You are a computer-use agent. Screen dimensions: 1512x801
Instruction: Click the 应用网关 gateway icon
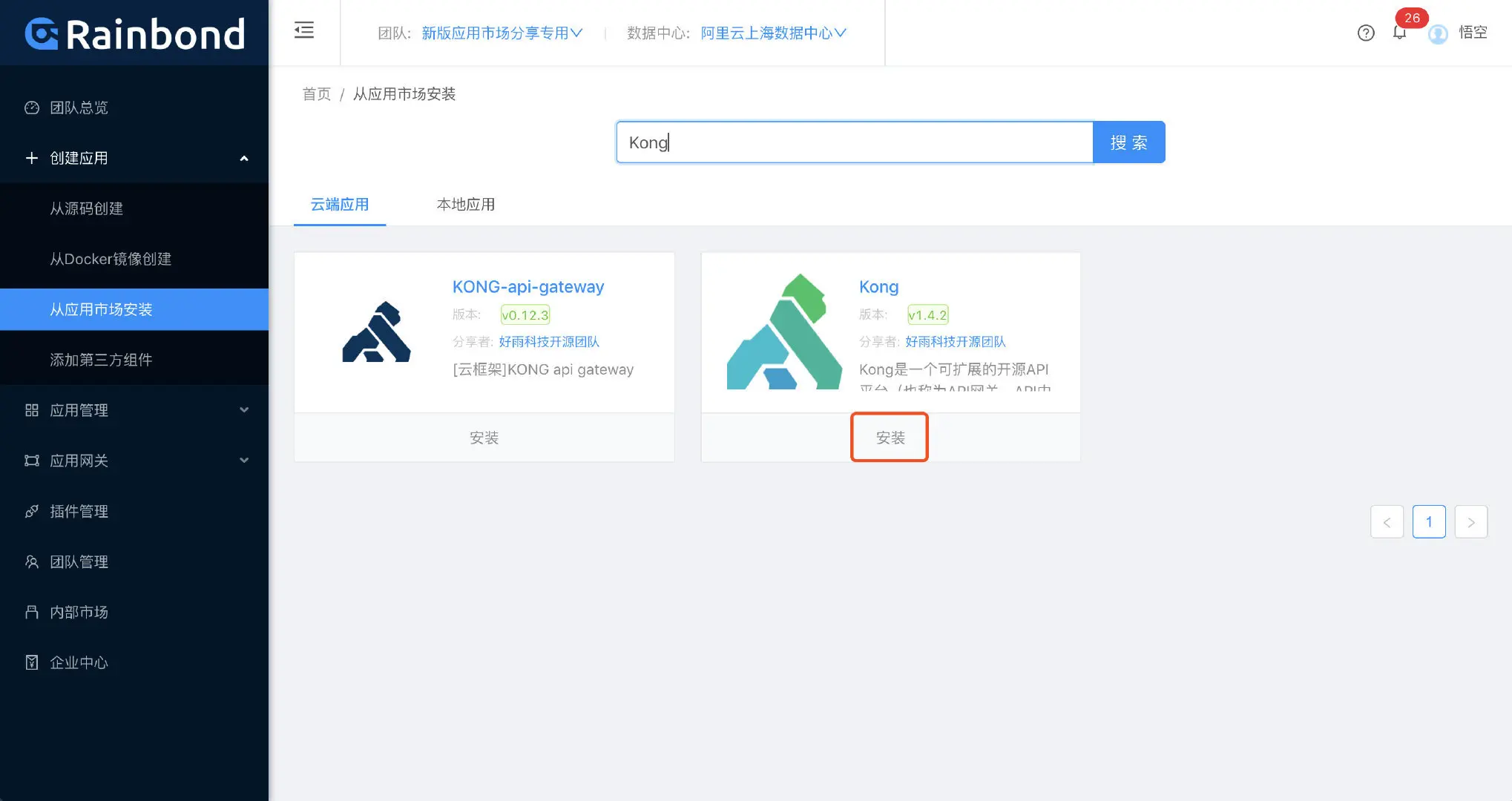[x=31, y=461]
